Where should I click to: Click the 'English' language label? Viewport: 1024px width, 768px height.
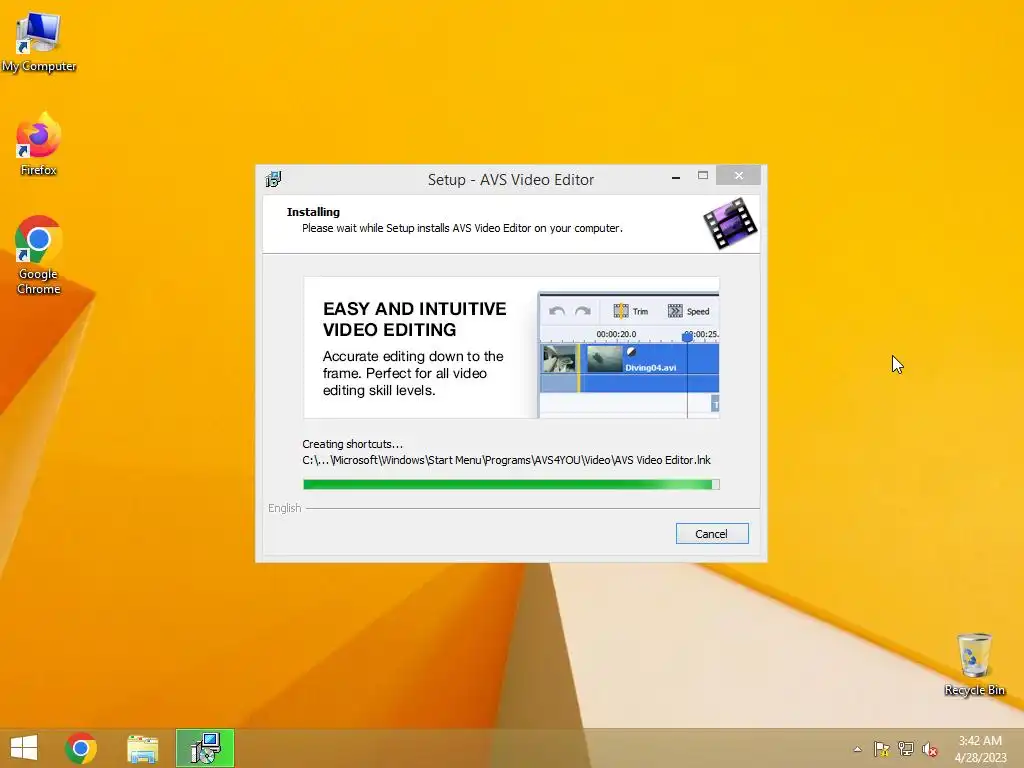pyautogui.click(x=285, y=508)
